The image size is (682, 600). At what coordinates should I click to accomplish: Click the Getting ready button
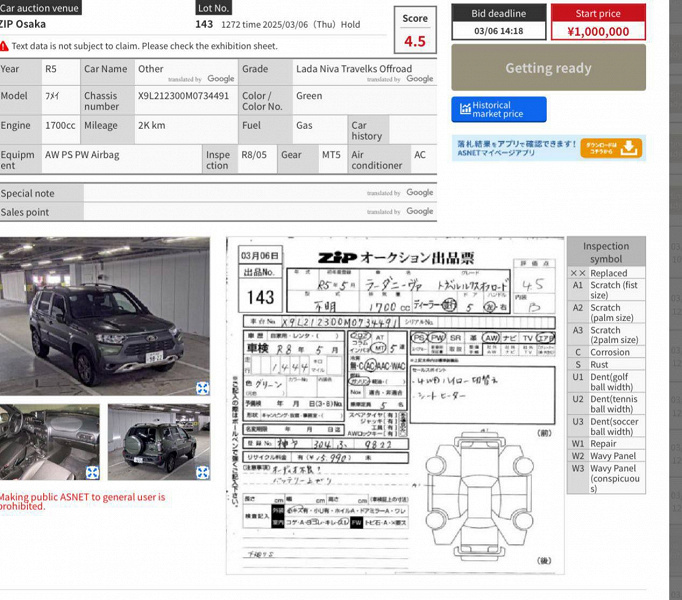(x=548, y=67)
